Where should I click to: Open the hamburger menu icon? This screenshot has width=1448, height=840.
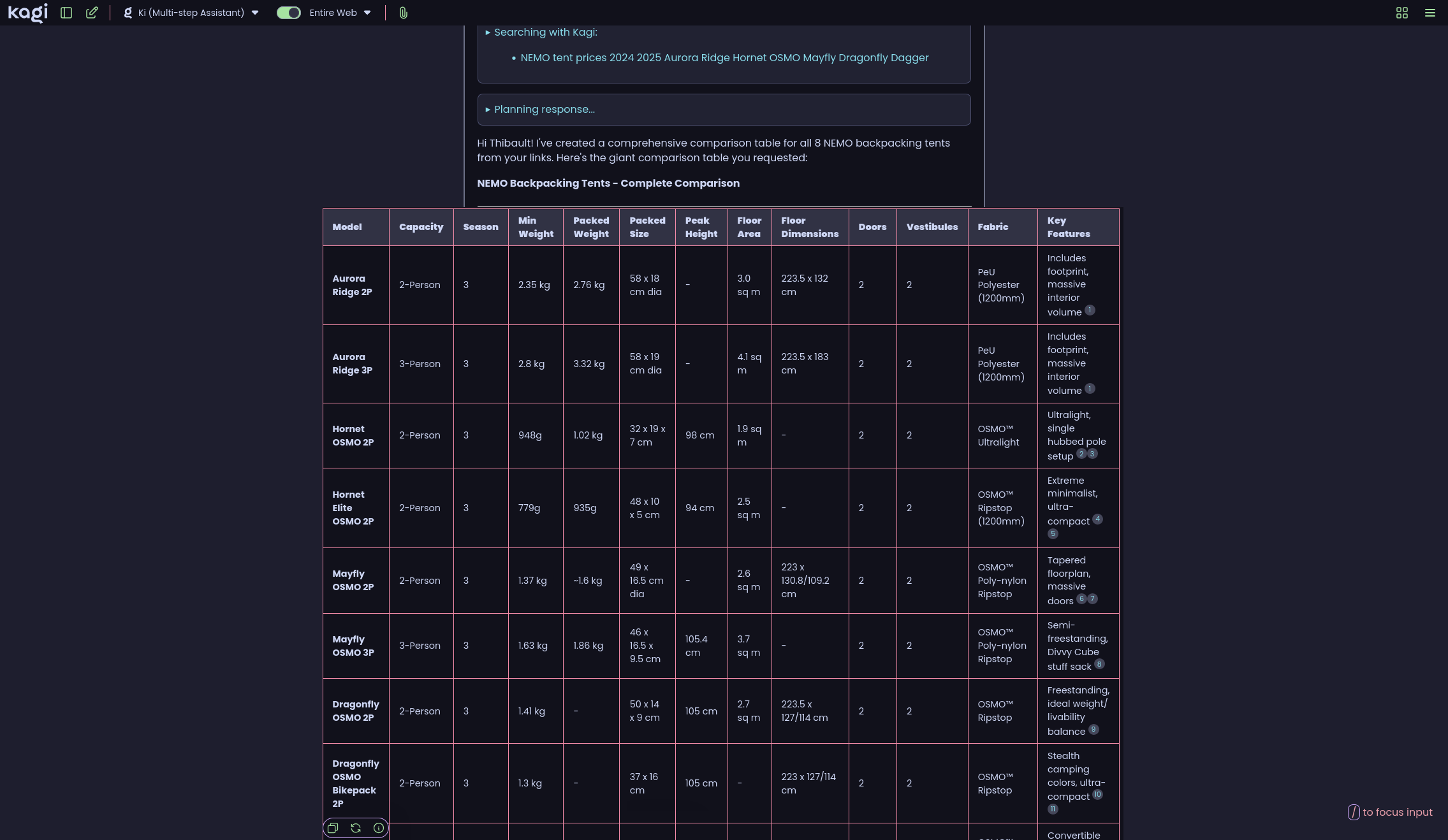pos(1430,13)
